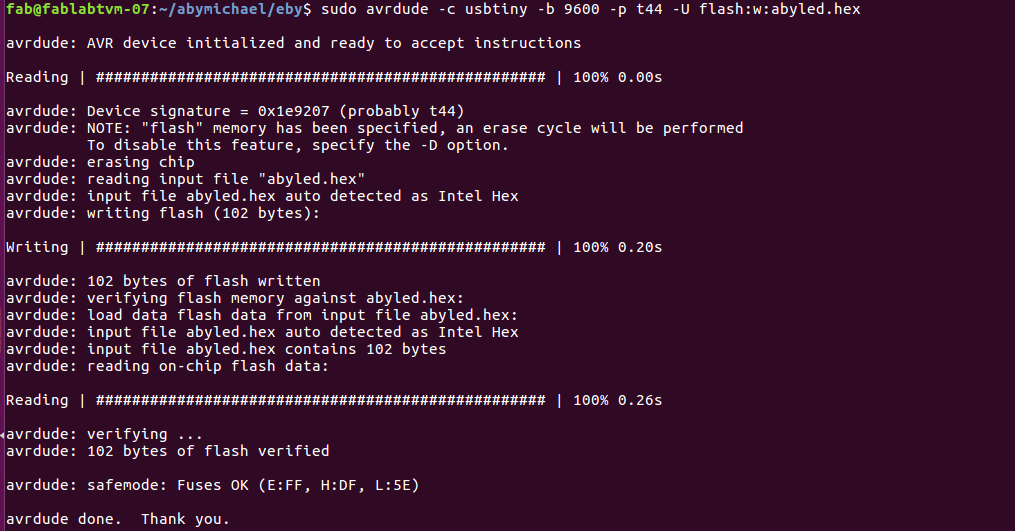Click the 'writing flash (102 bytes)' line
Viewport: 1015px width, 531px height.
(163, 213)
